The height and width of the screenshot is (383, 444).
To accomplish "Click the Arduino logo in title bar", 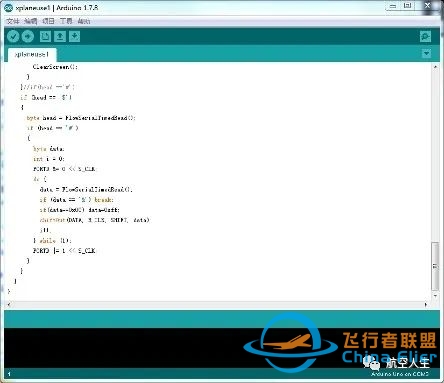I will (x=9, y=8).
